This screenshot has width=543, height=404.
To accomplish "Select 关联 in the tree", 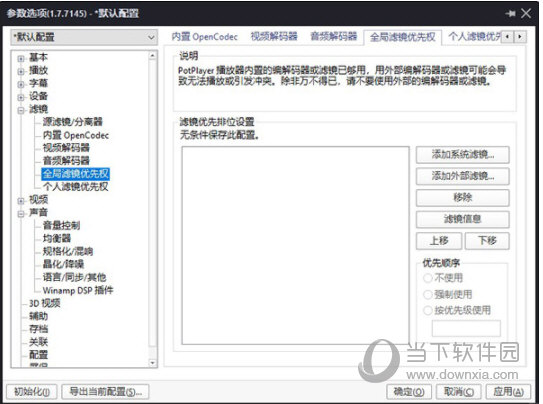I will 38,342.
